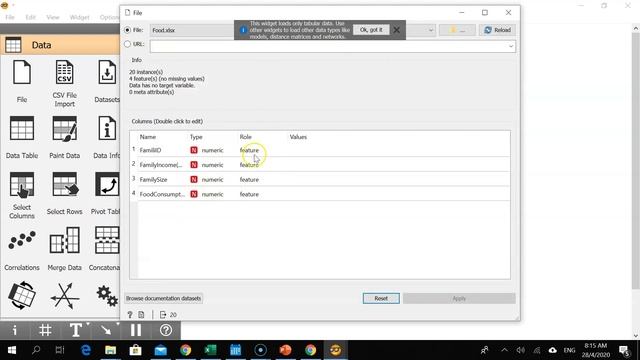Expand the URL combo box arrow
The image size is (640, 360).
[x=511, y=46]
